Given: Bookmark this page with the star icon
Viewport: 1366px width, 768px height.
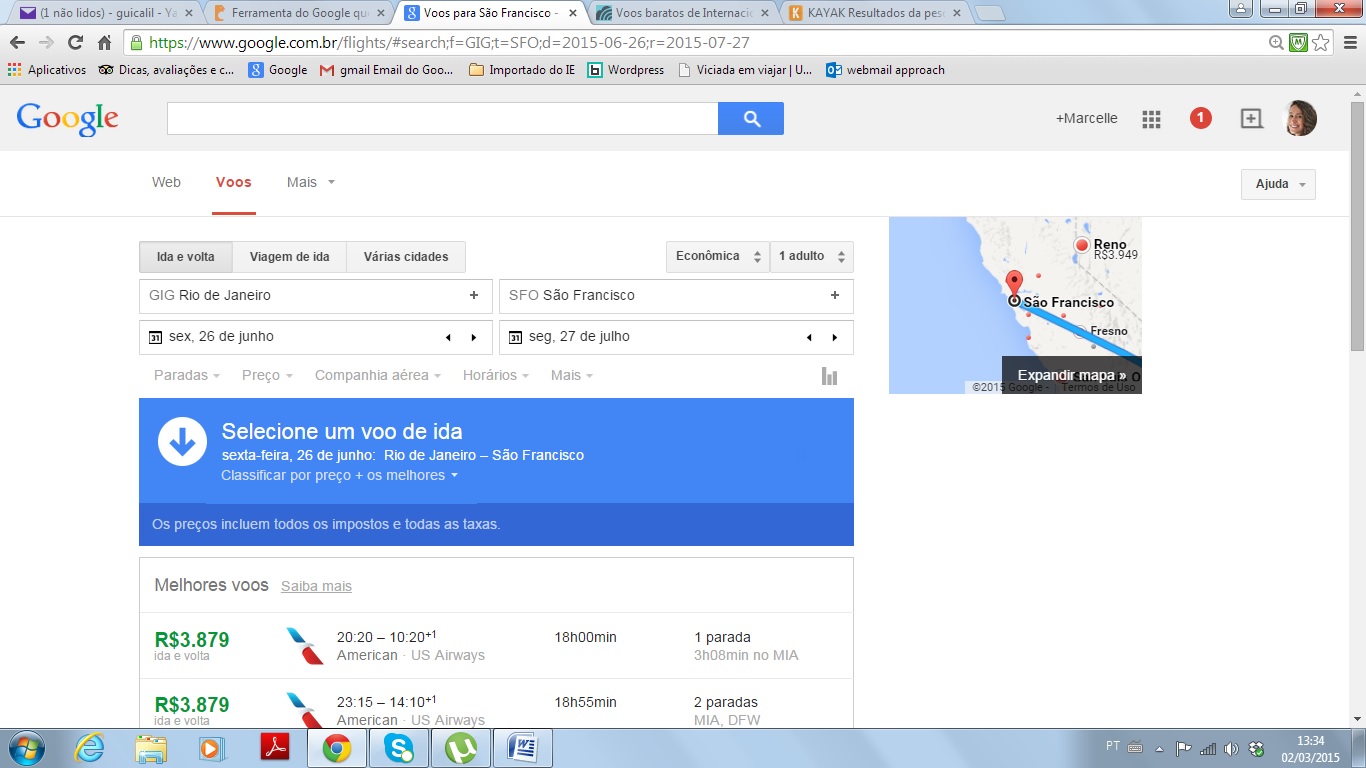Looking at the screenshot, I should [1321, 43].
